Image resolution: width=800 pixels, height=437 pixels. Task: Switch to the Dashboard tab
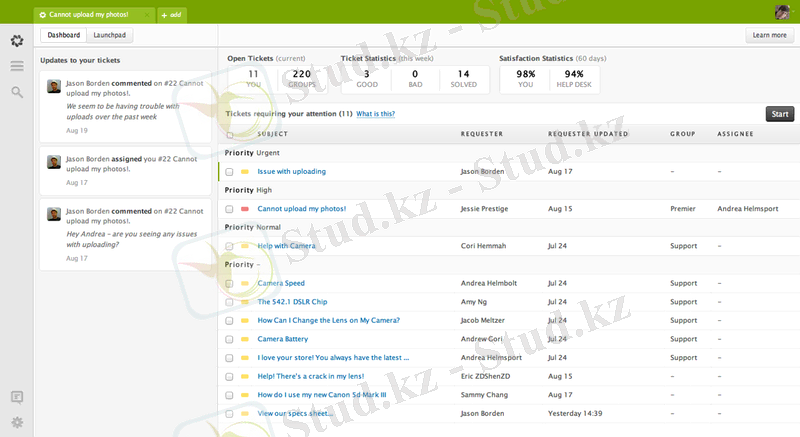[x=64, y=35]
